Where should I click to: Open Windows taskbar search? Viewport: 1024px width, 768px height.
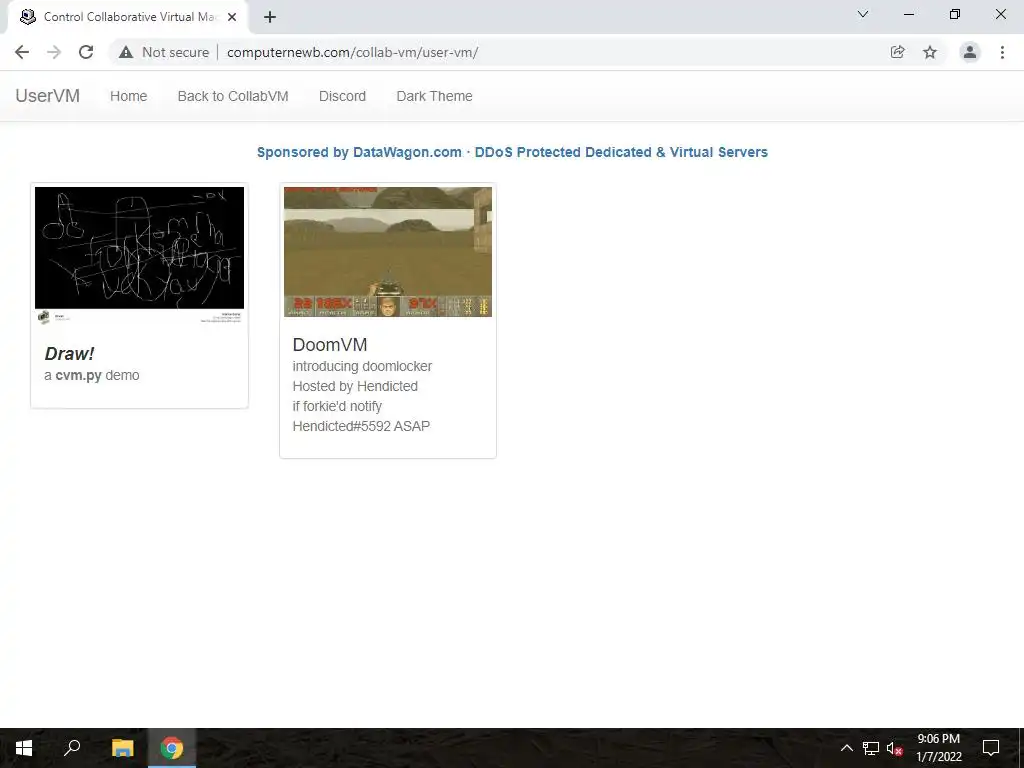pos(72,748)
